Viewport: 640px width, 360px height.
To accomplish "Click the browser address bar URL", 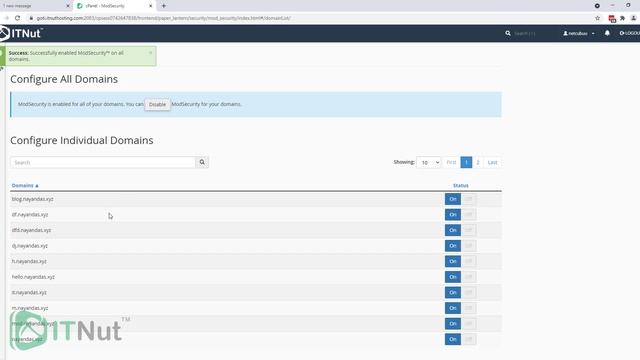I will 163,18.
